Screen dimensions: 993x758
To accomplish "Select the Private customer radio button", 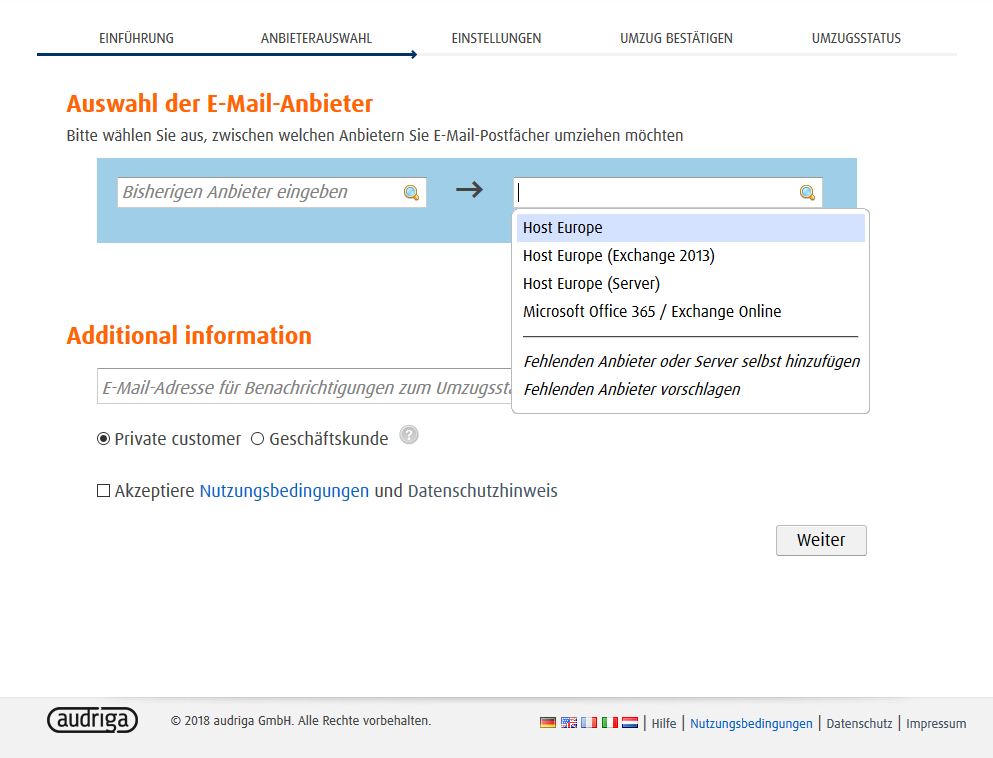I will tap(103, 439).
